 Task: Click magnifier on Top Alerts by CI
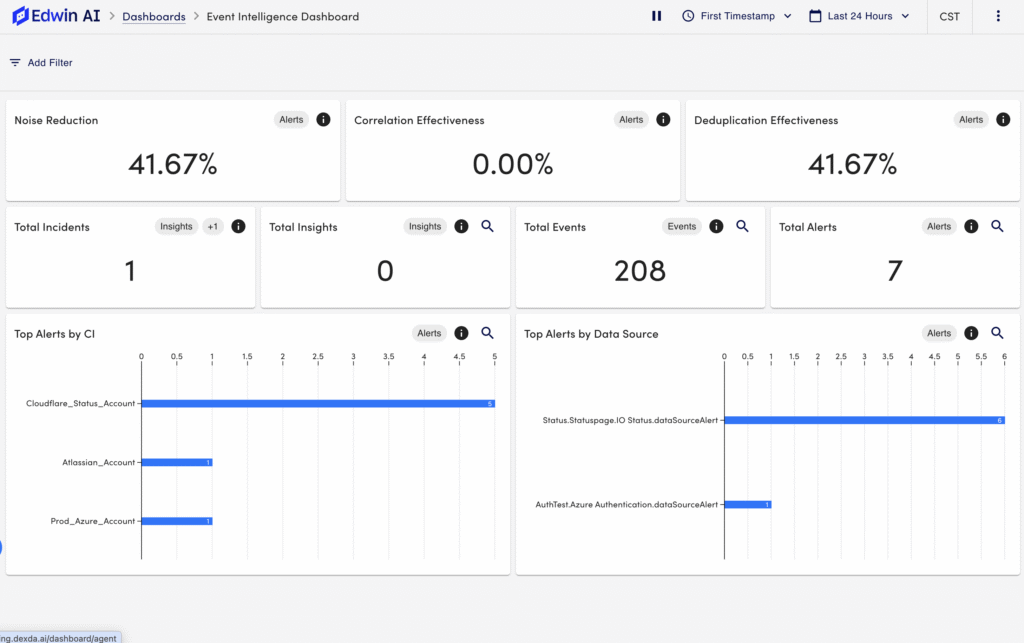click(488, 333)
